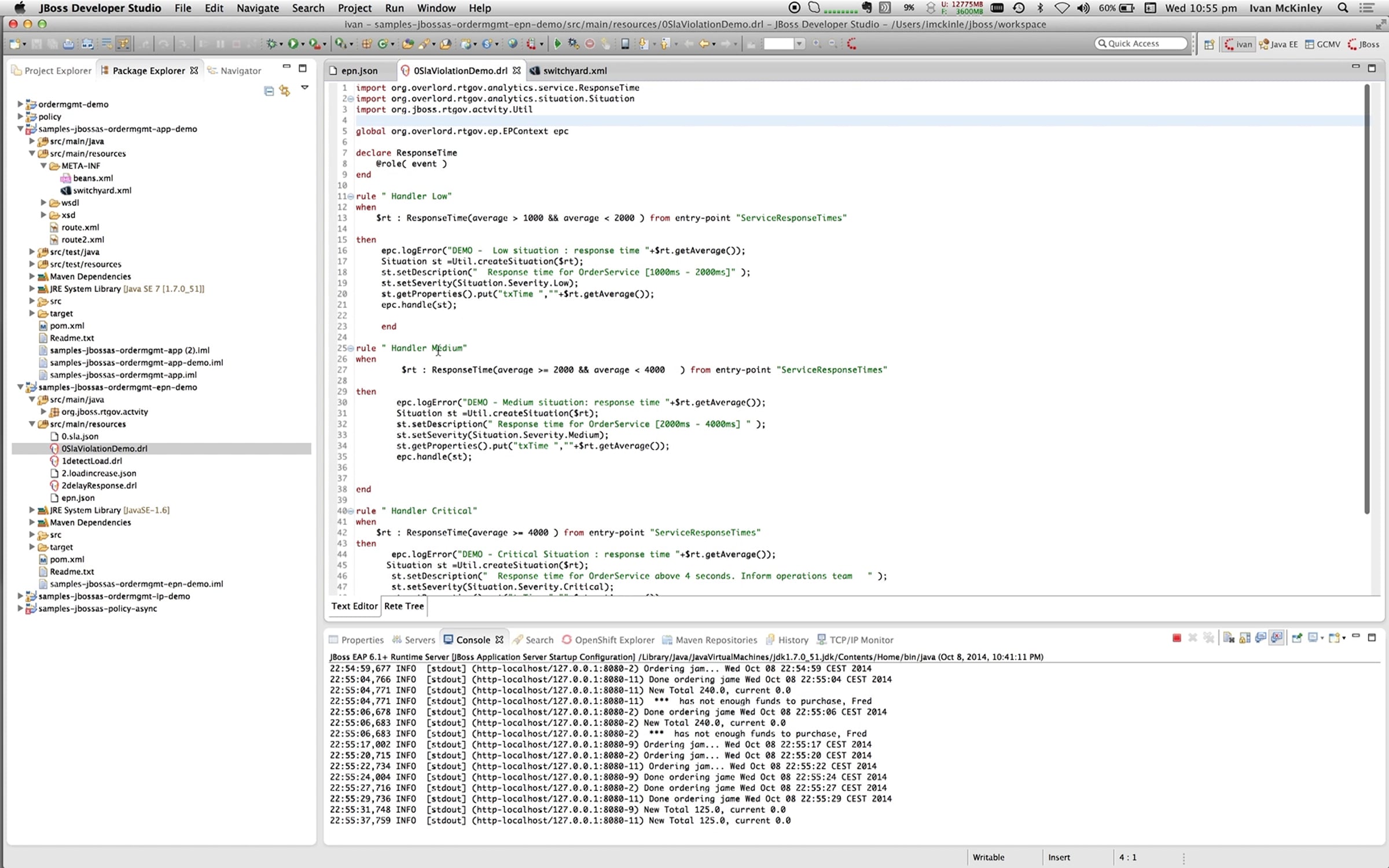Toggle Mark Occurrences in the toolbar
This screenshot has height=868, width=1389.
pyautogui.click(x=123, y=44)
